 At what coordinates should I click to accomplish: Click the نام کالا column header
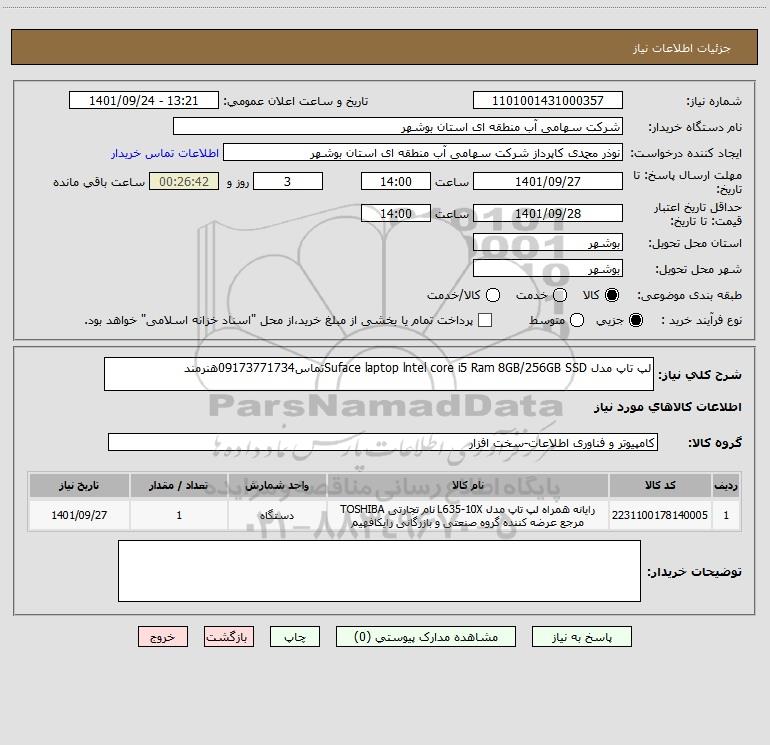point(468,485)
